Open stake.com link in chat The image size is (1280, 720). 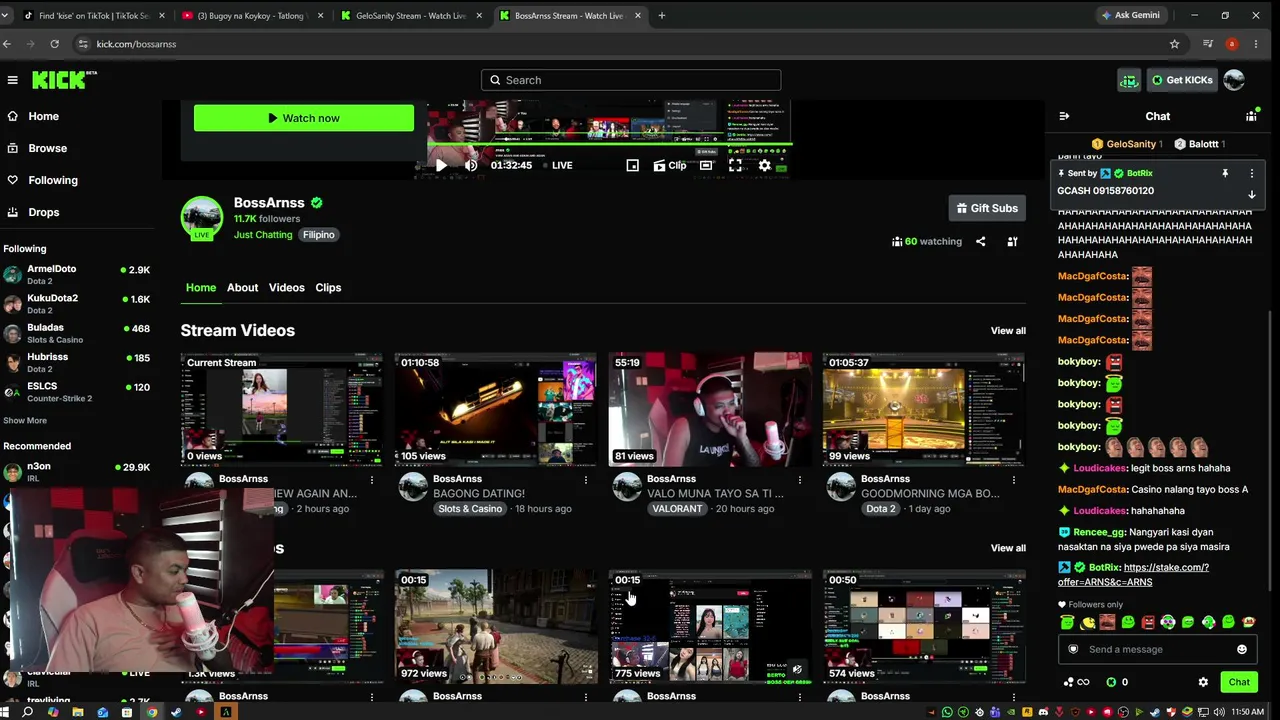(1133, 575)
